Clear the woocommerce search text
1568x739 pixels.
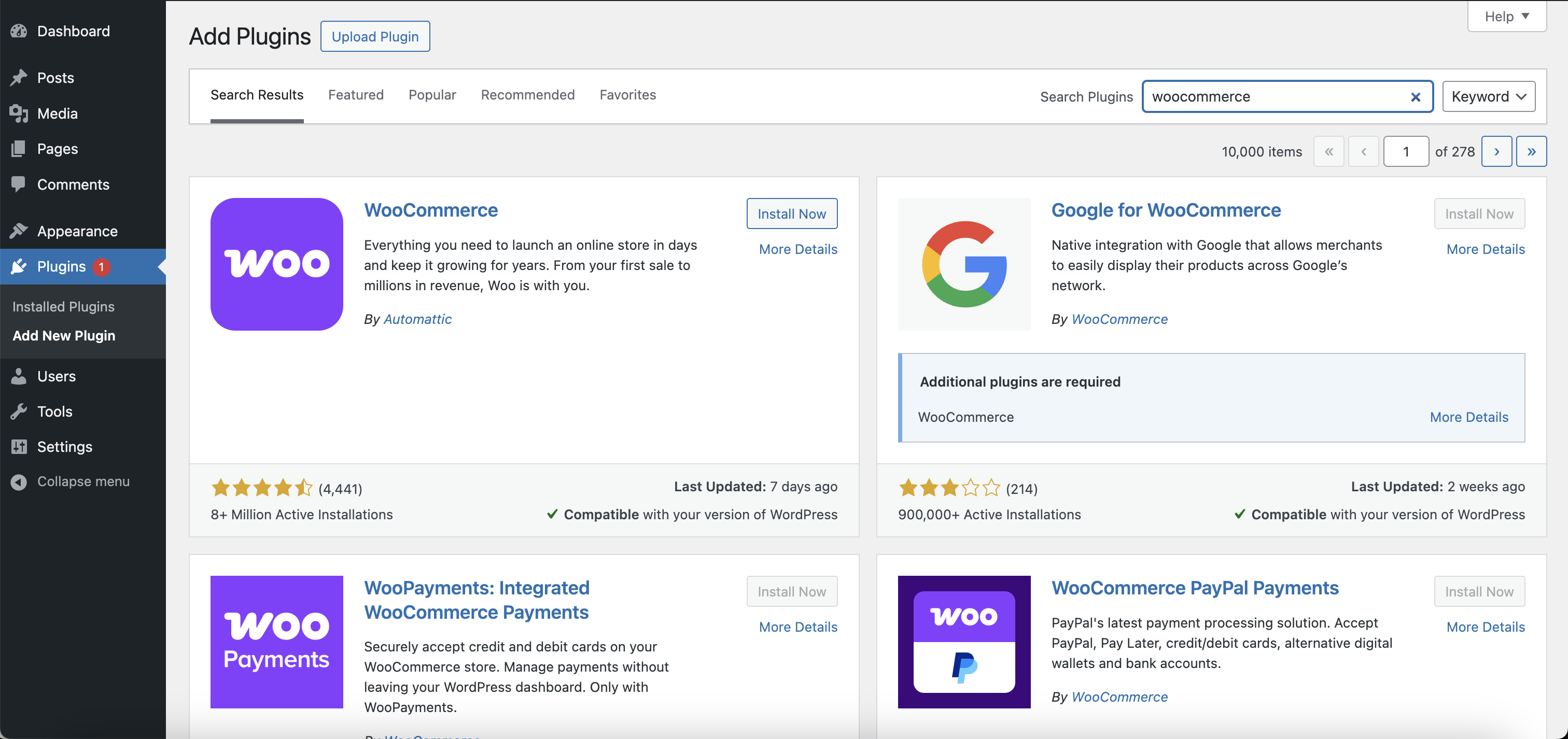point(1416,97)
